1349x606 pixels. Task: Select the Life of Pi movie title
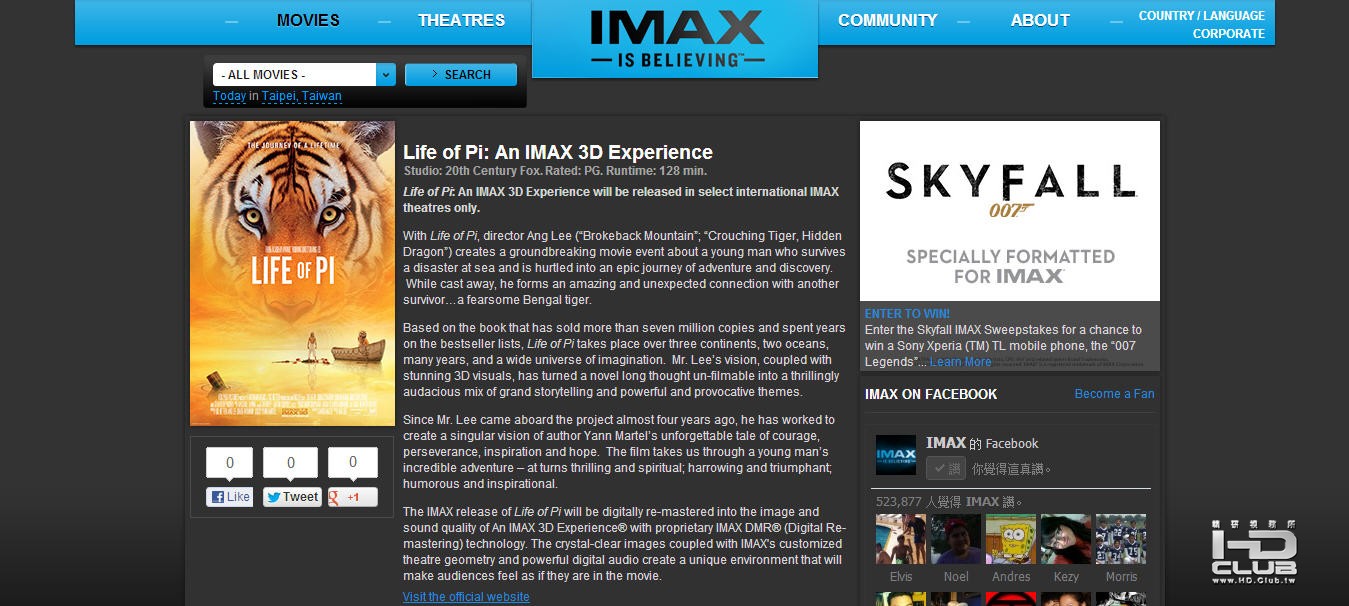[558, 152]
